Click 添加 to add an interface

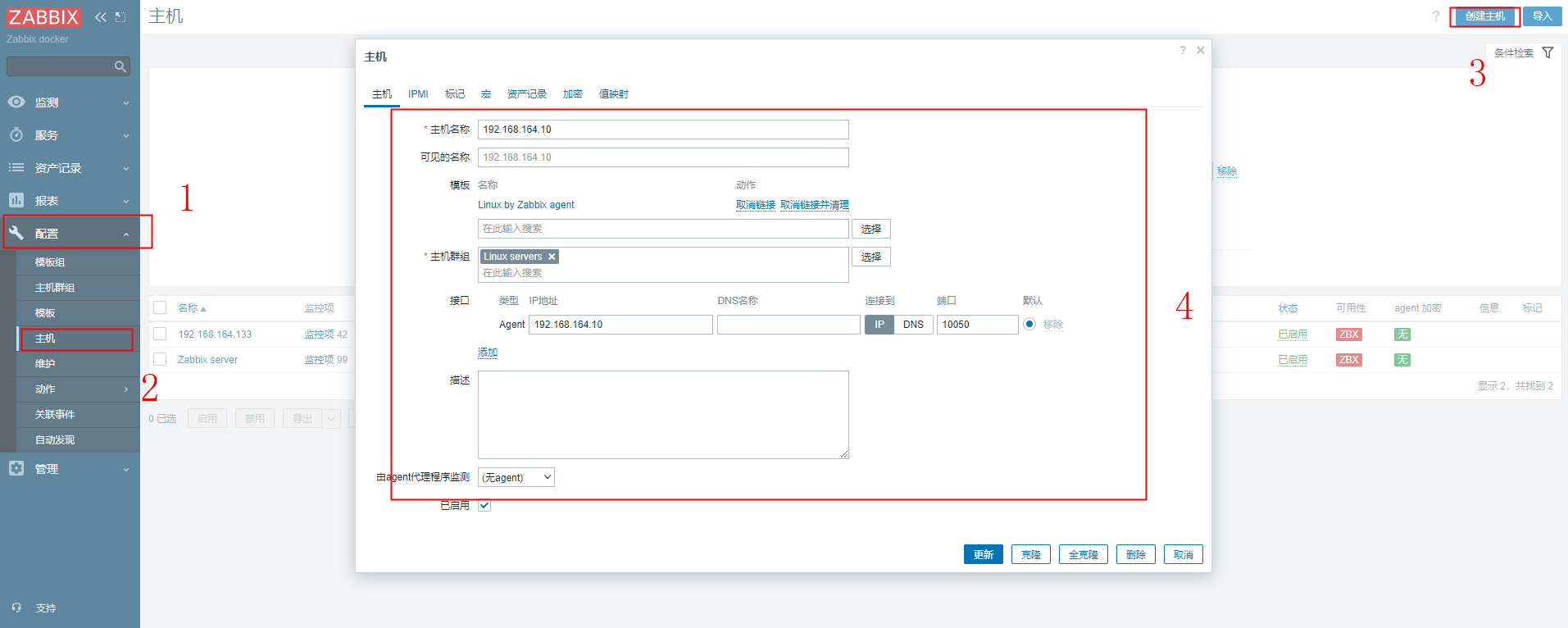[488, 353]
